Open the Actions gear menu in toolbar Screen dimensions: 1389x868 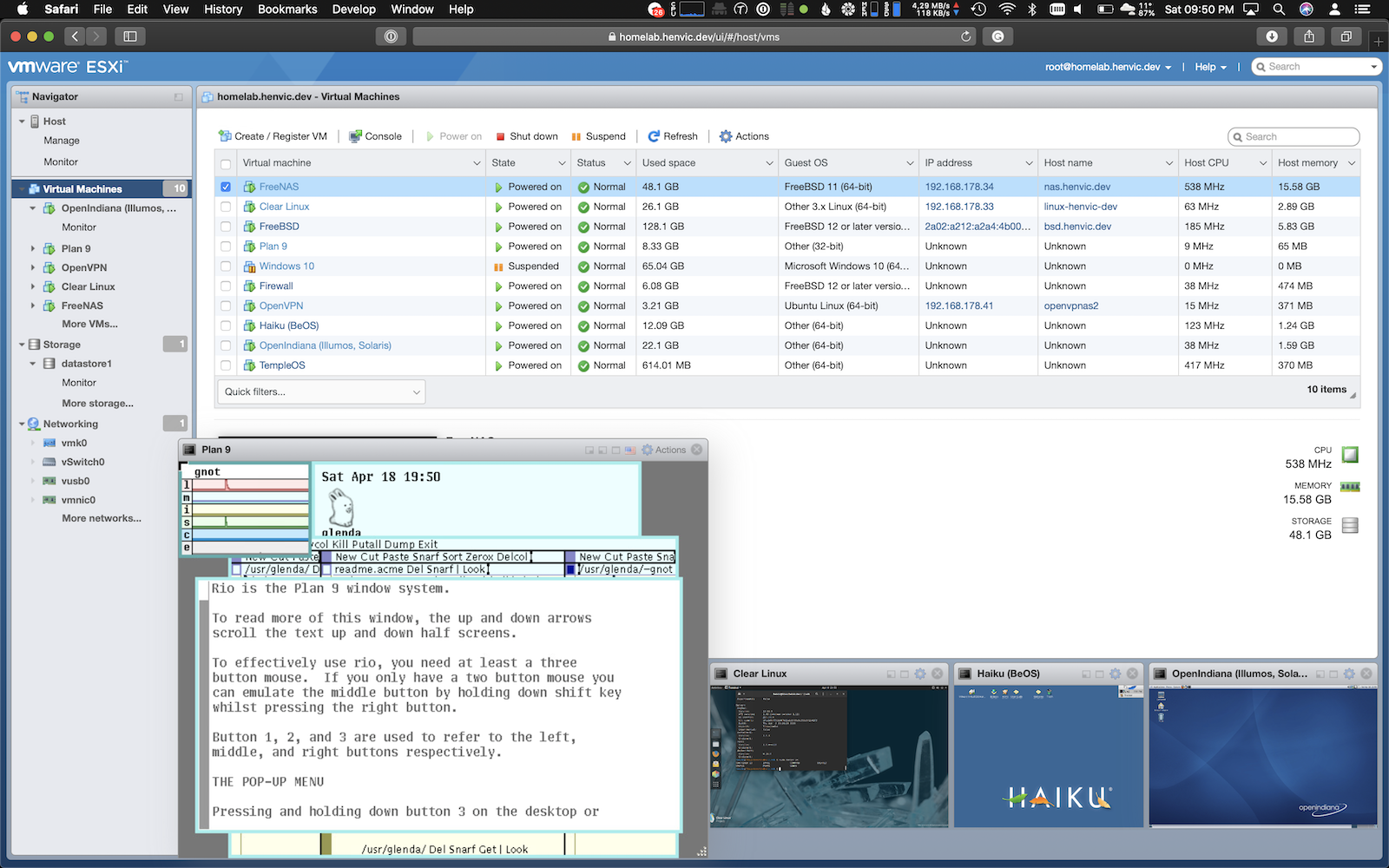(744, 136)
